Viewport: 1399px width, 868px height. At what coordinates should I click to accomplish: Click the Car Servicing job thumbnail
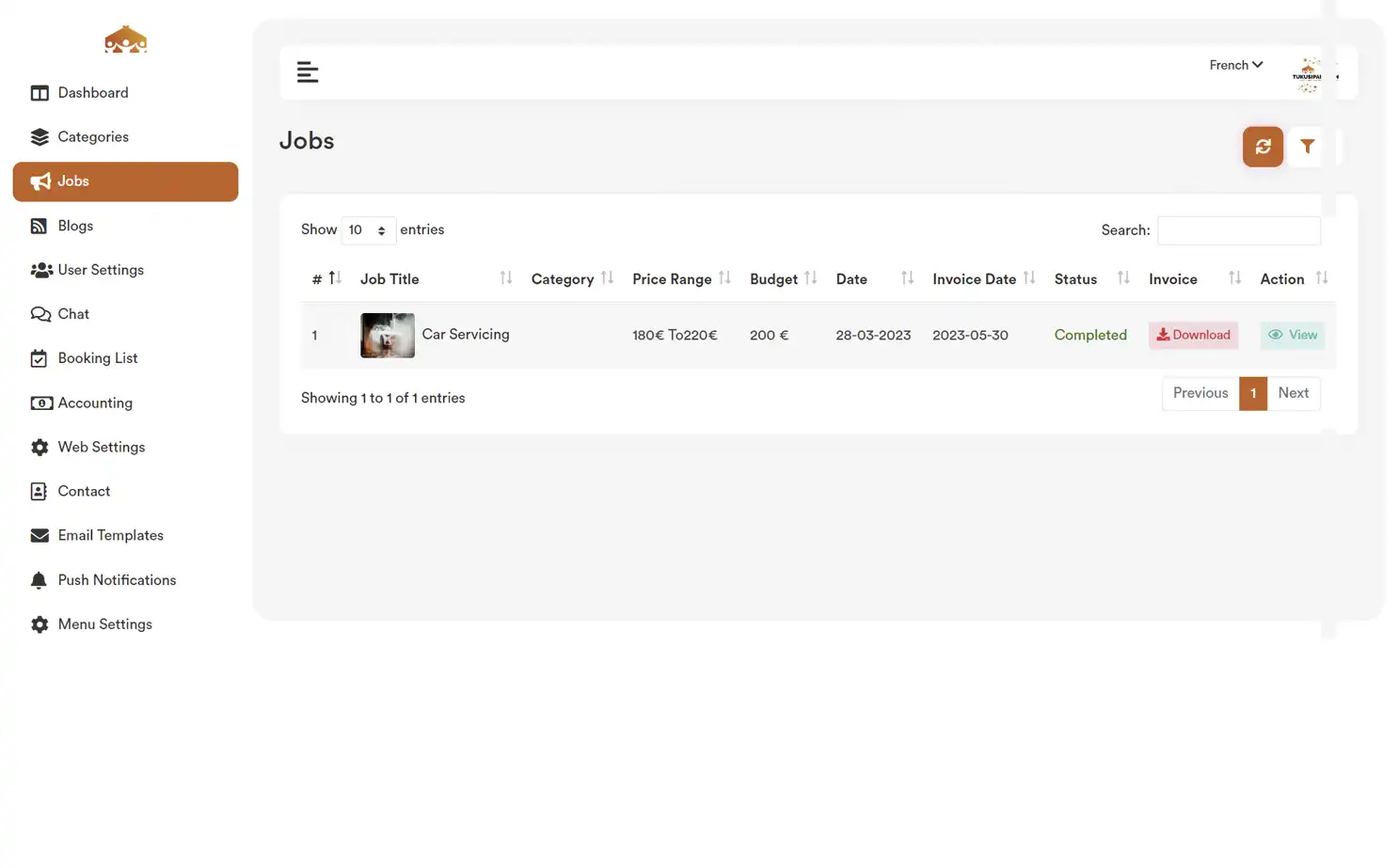click(x=387, y=335)
